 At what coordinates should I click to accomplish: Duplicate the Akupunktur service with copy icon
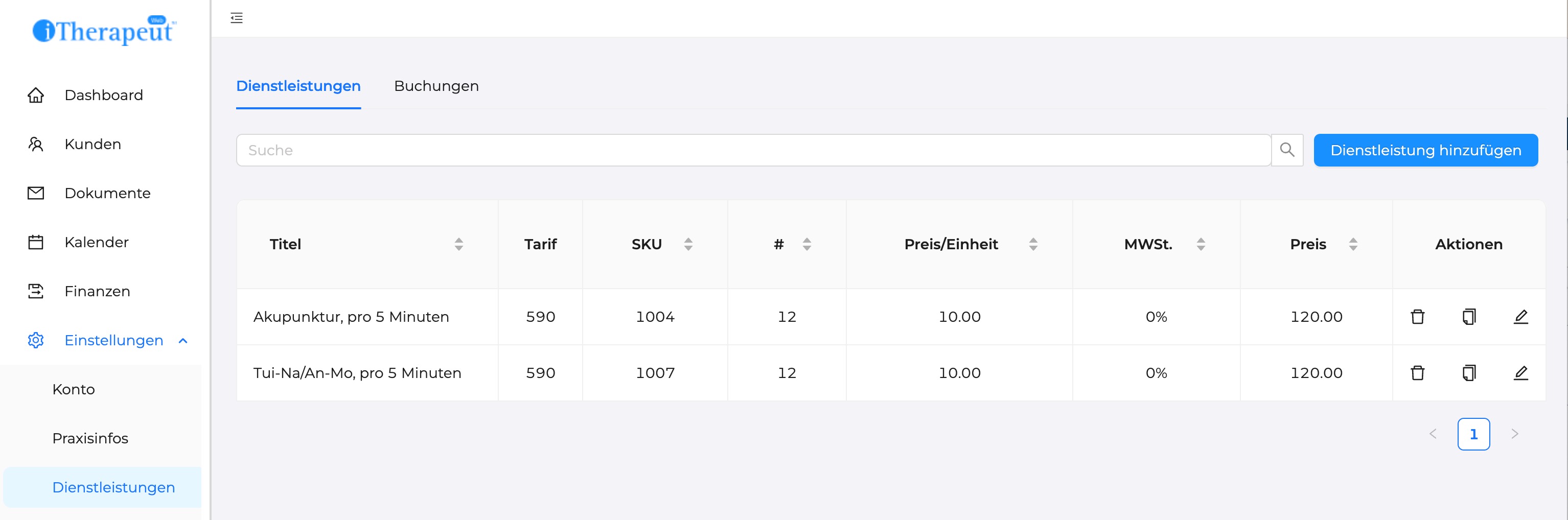tap(1469, 317)
